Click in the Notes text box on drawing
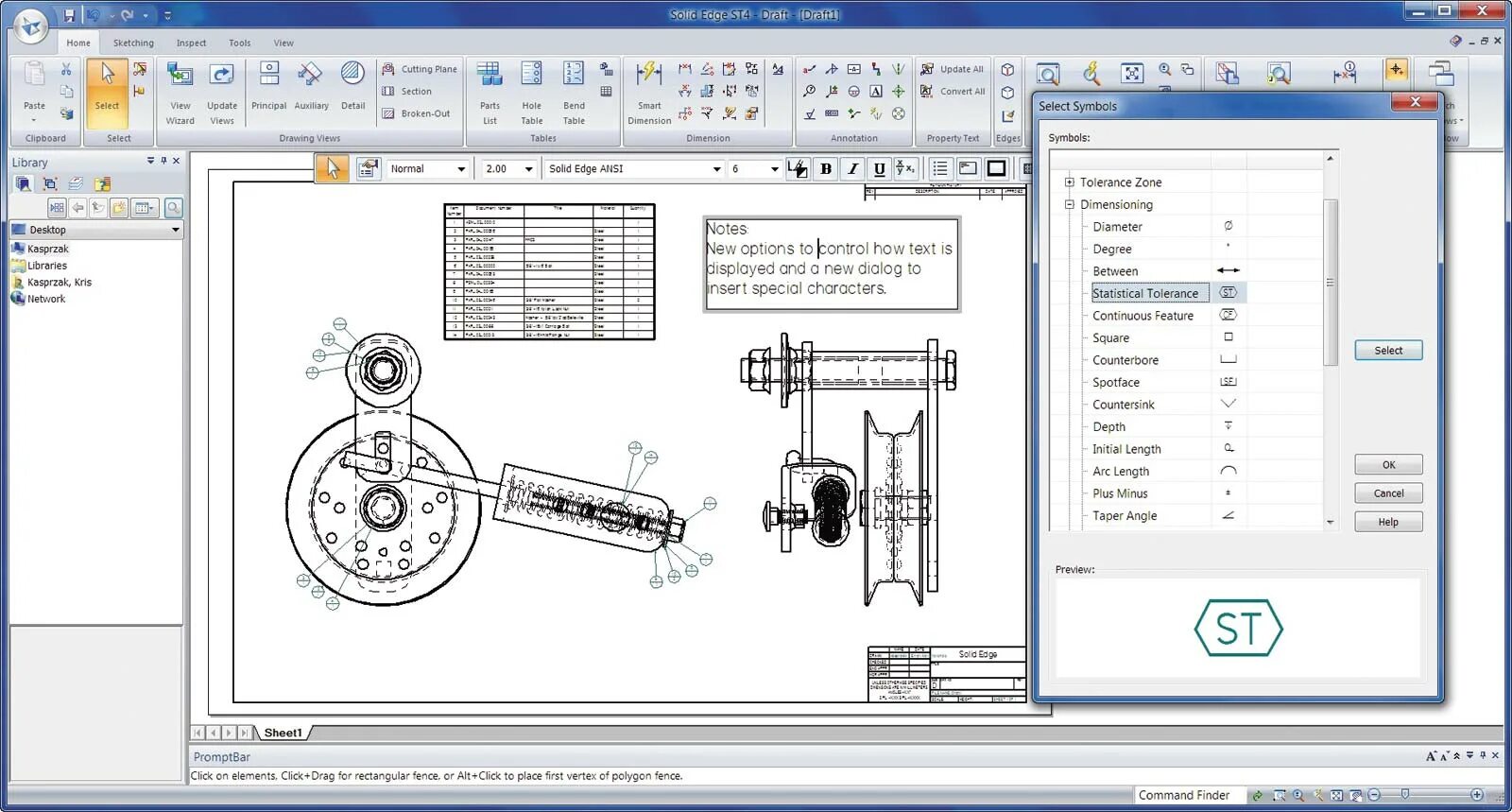The width and height of the screenshot is (1512, 812). pos(831,264)
